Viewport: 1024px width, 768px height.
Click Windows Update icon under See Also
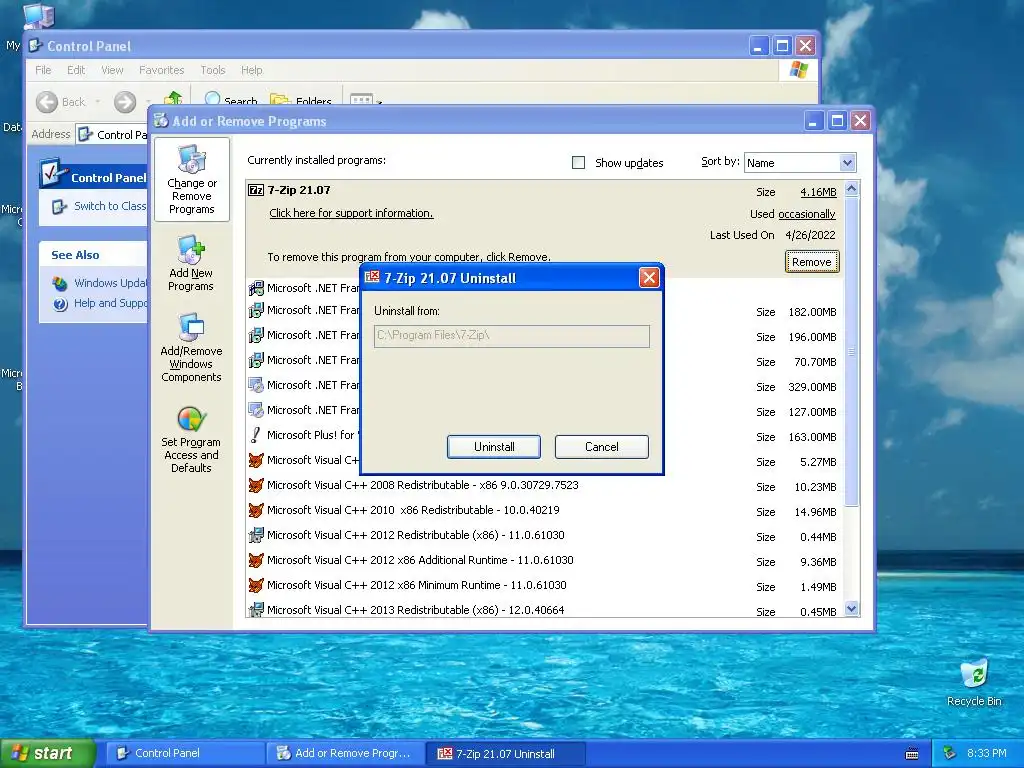click(60, 283)
